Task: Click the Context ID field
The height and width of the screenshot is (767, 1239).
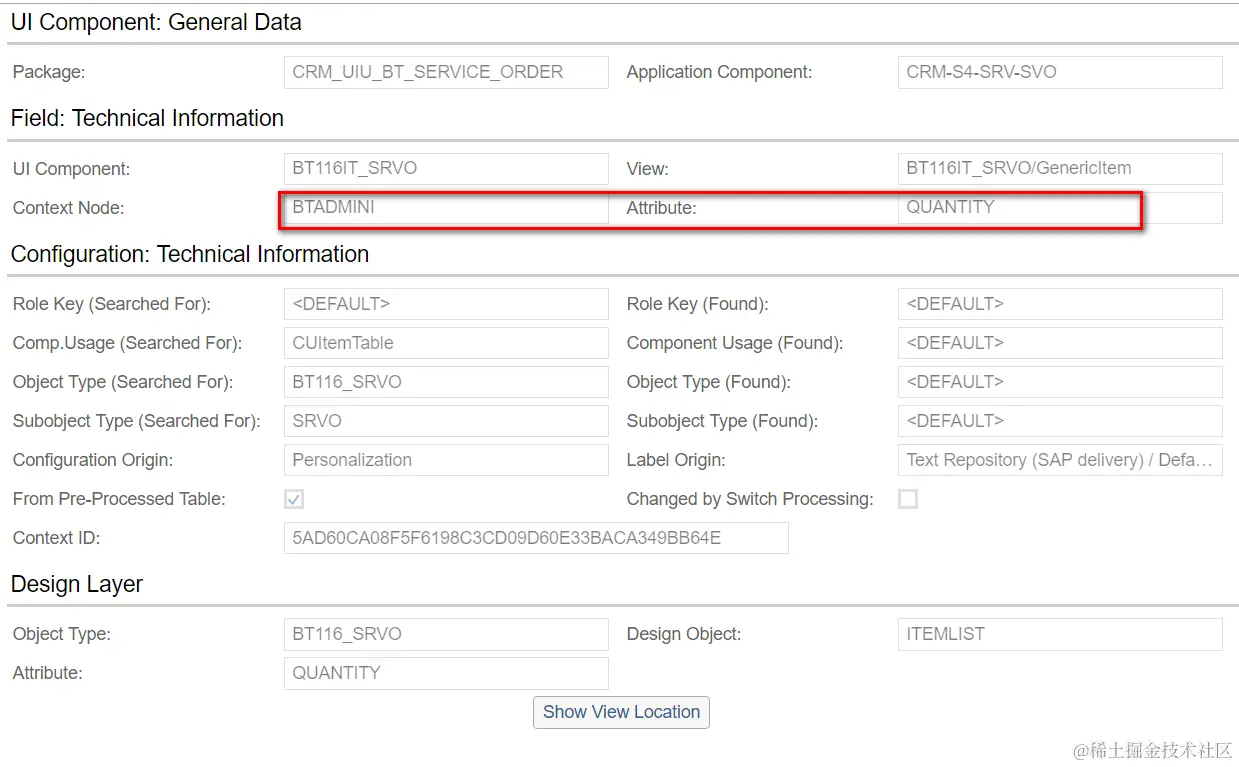Action: [536, 538]
